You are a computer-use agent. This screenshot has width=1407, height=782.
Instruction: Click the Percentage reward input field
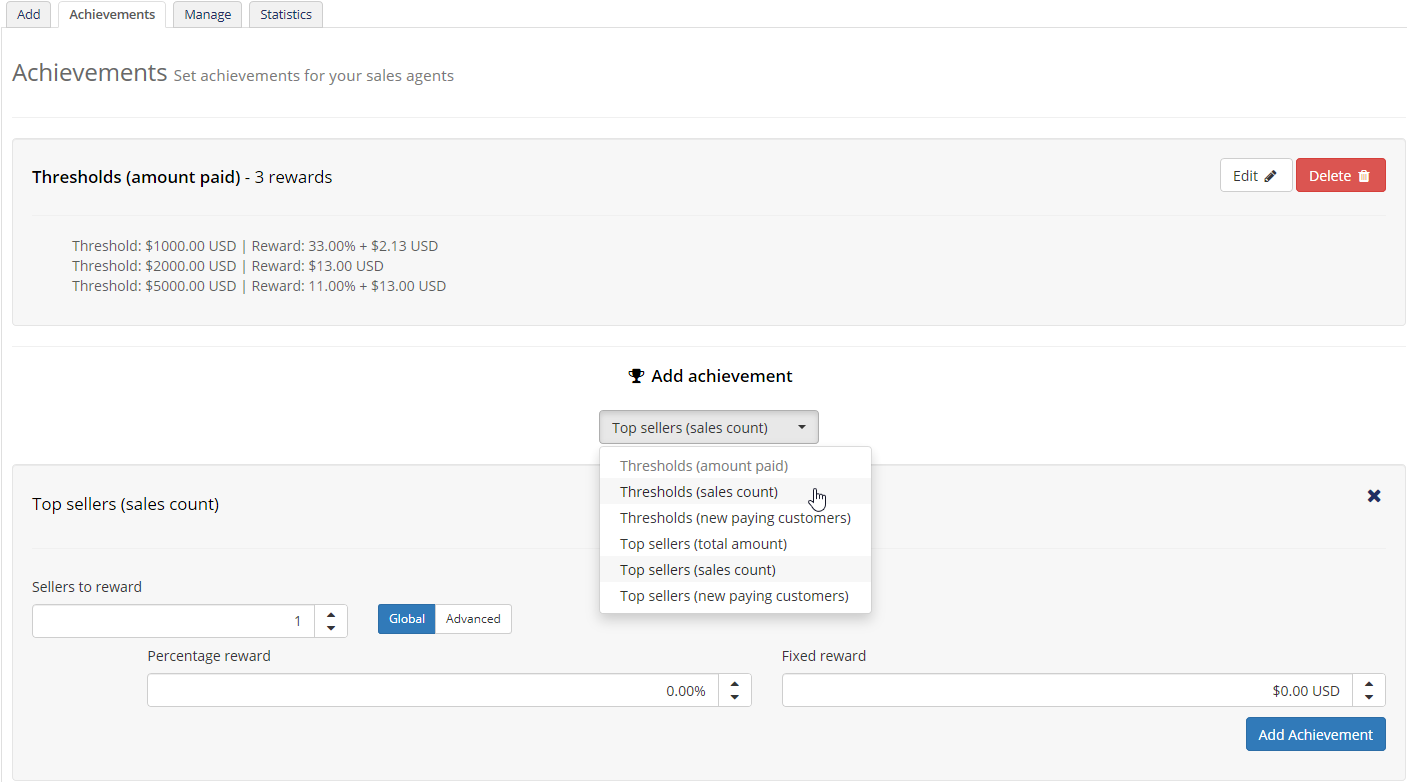(432, 690)
